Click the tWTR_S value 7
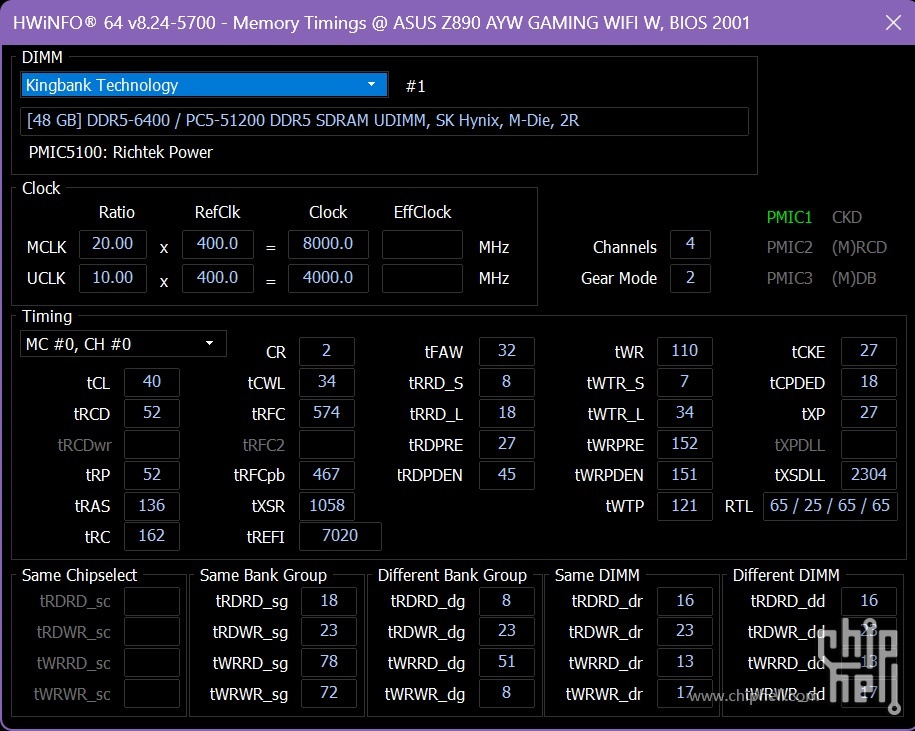Image resolution: width=915 pixels, height=731 pixels. point(684,382)
